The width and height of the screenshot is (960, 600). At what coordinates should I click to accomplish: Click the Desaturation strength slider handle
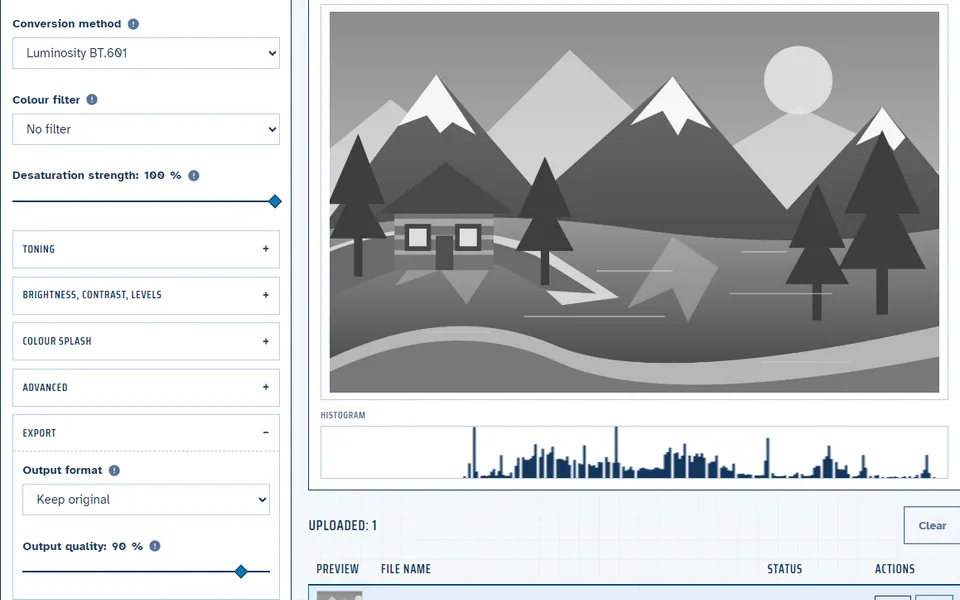(x=275, y=201)
